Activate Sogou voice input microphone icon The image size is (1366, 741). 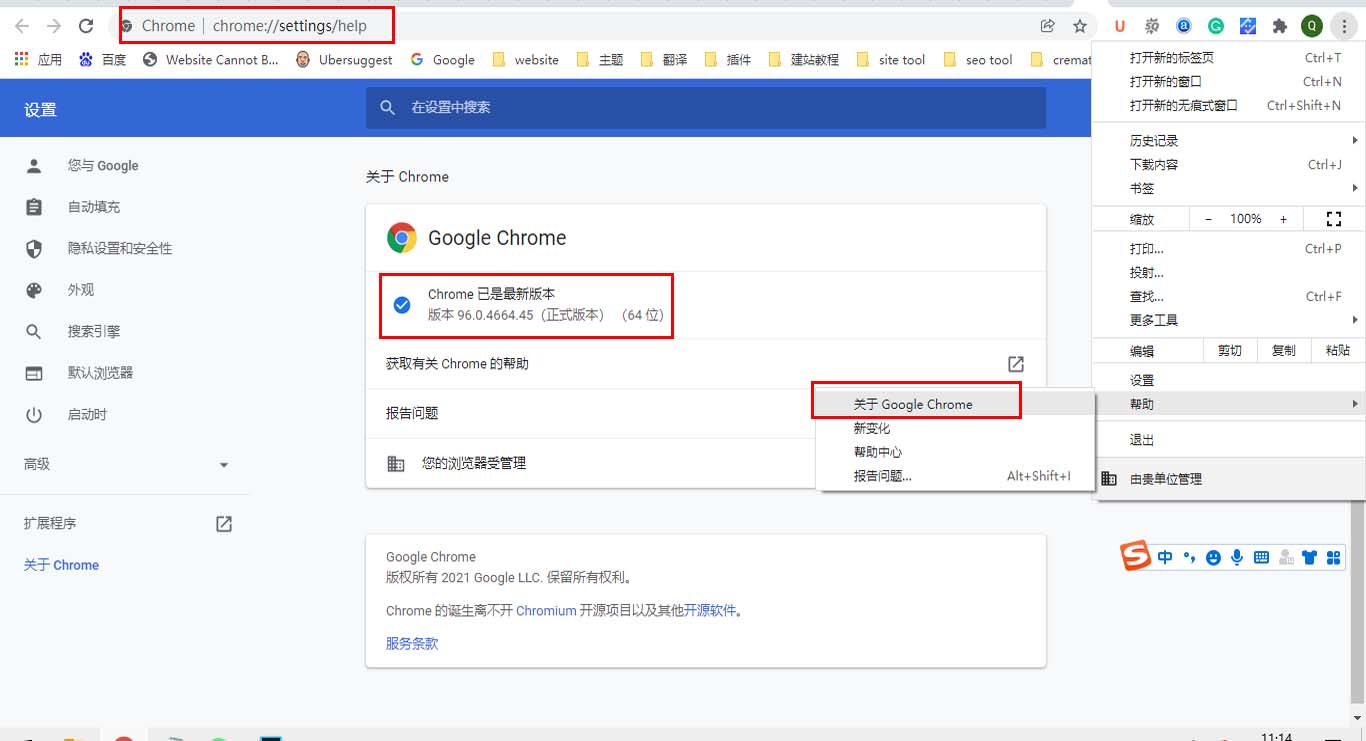[1238, 557]
